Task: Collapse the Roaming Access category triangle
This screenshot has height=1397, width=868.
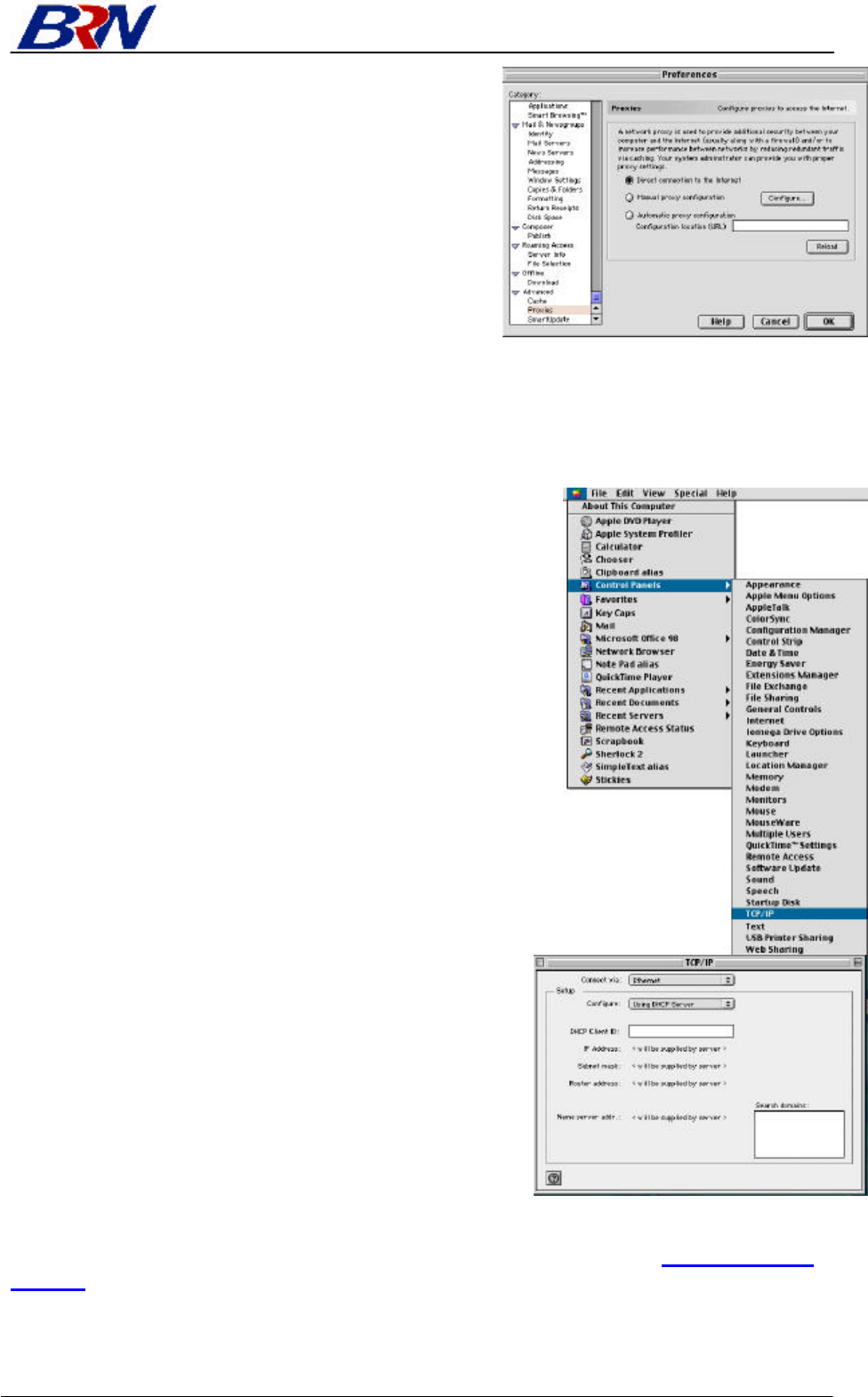Action: [516, 246]
